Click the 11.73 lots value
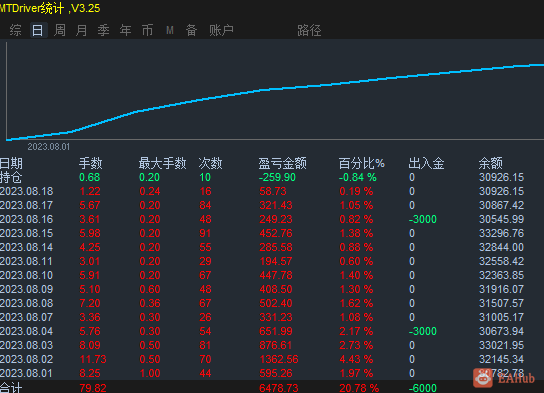The width and height of the screenshot is (544, 393). [93, 359]
